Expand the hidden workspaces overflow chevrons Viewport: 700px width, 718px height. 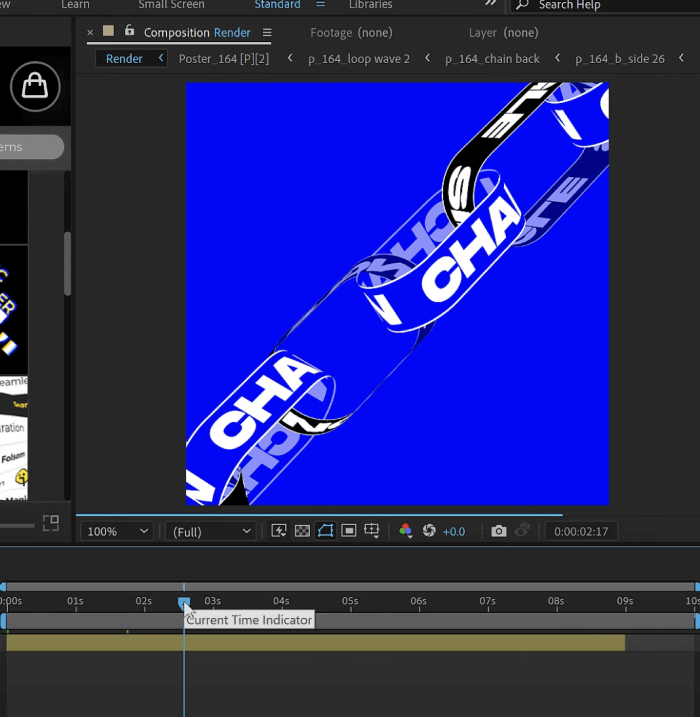(x=490, y=4)
